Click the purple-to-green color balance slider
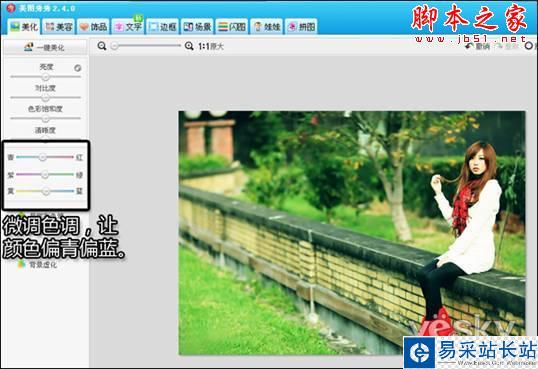This screenshot has width=538, height=369. [x=45, y=175]
